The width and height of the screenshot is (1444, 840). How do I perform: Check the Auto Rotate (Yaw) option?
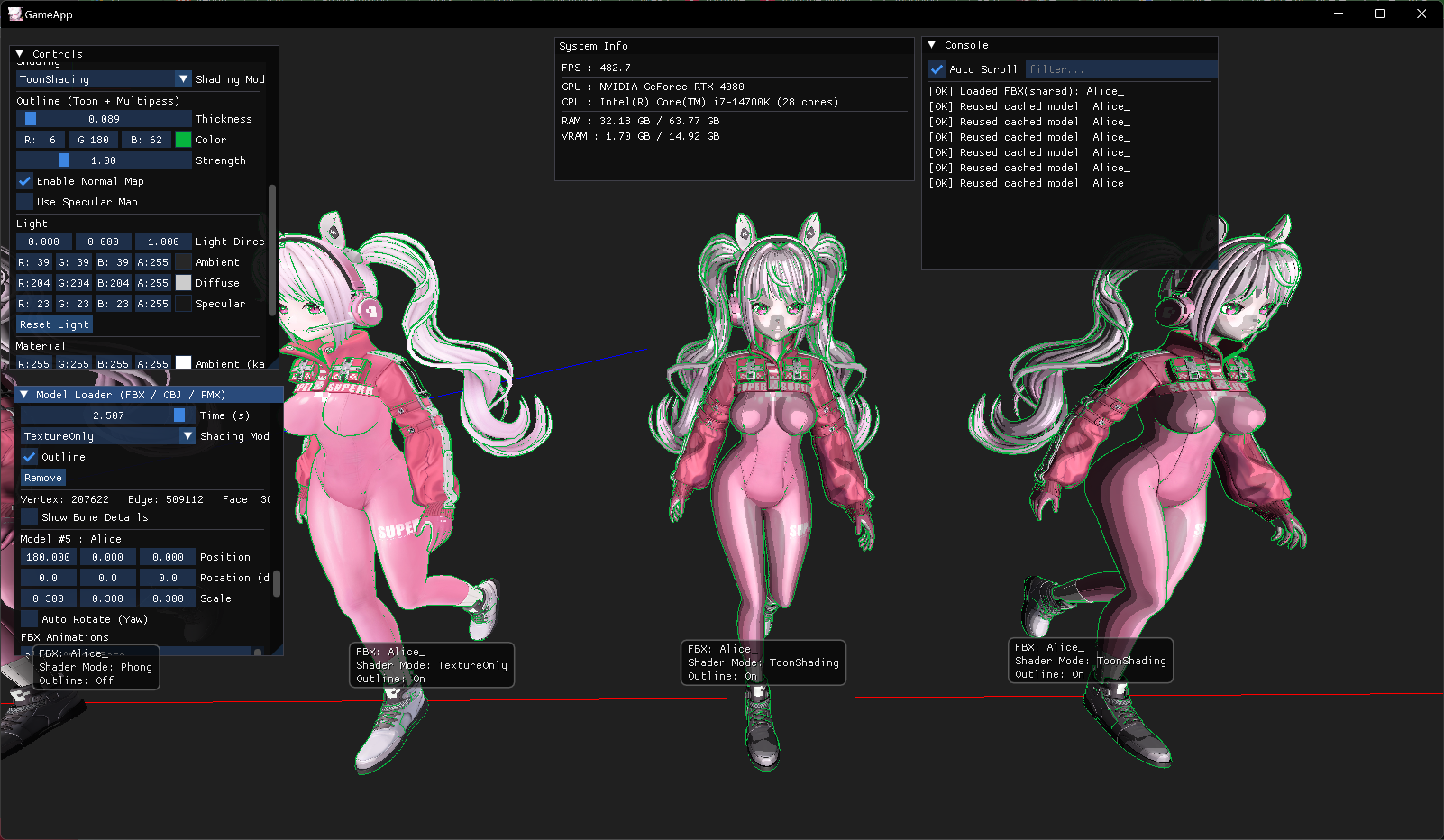pyautogui.click(x=29, y=619)
